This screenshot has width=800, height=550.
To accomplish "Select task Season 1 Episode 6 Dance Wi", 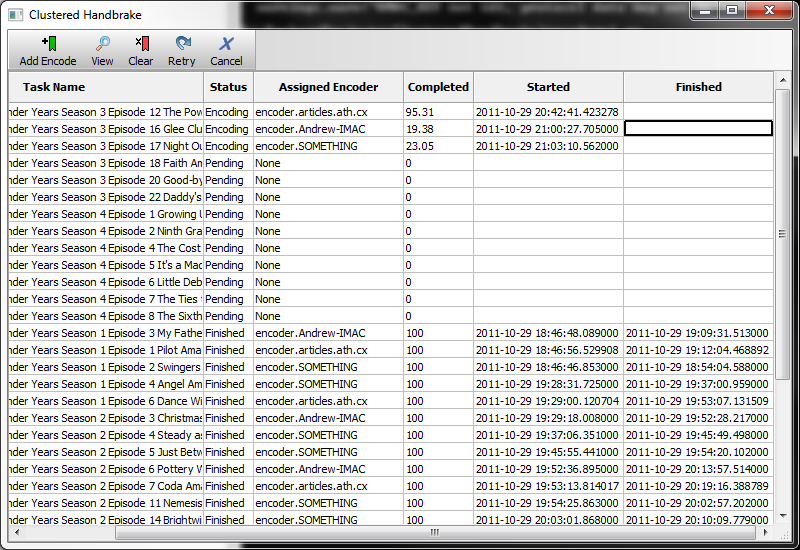I will (x=106, y=401).
